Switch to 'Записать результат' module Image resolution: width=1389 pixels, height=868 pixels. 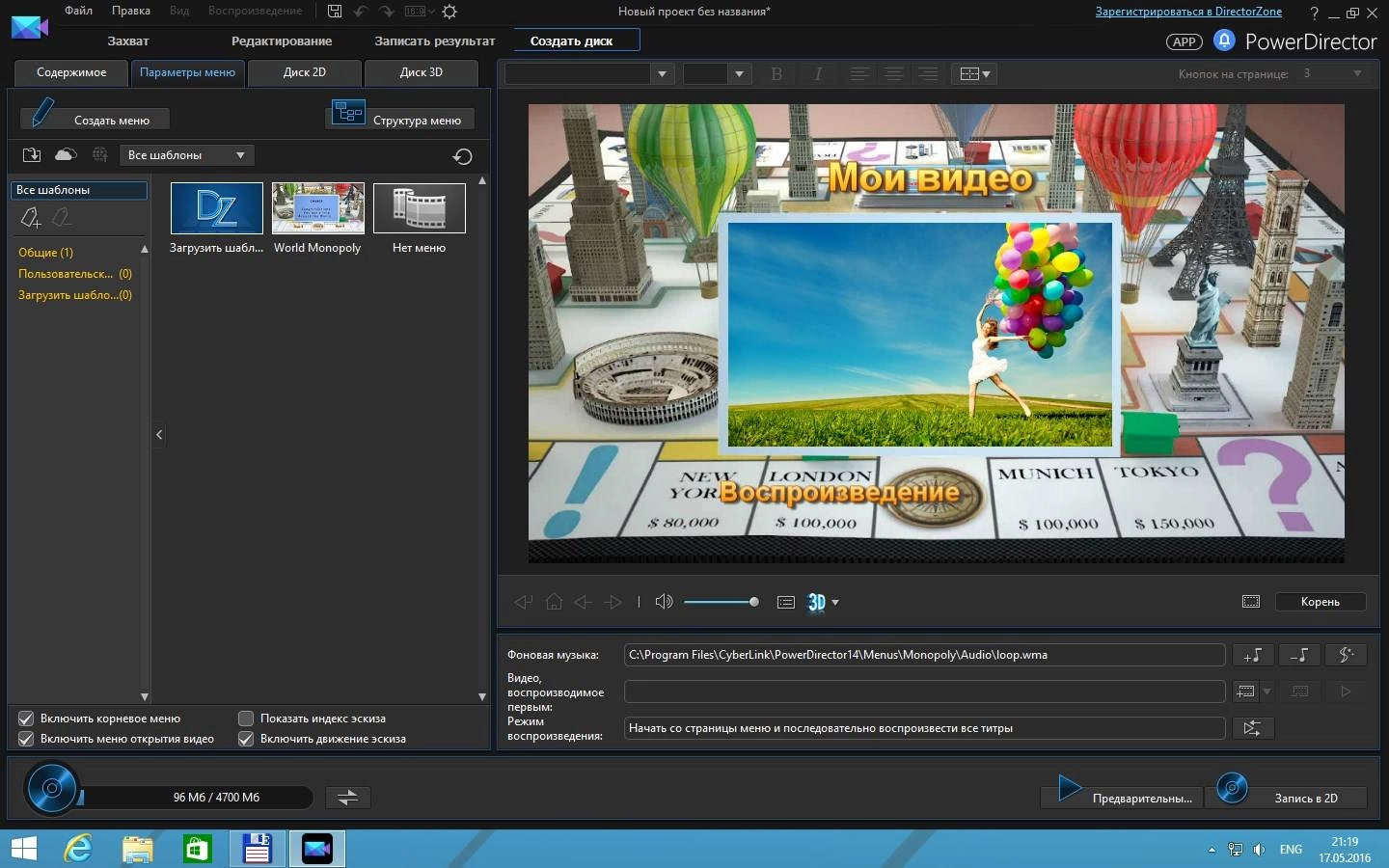pos(435,41)
